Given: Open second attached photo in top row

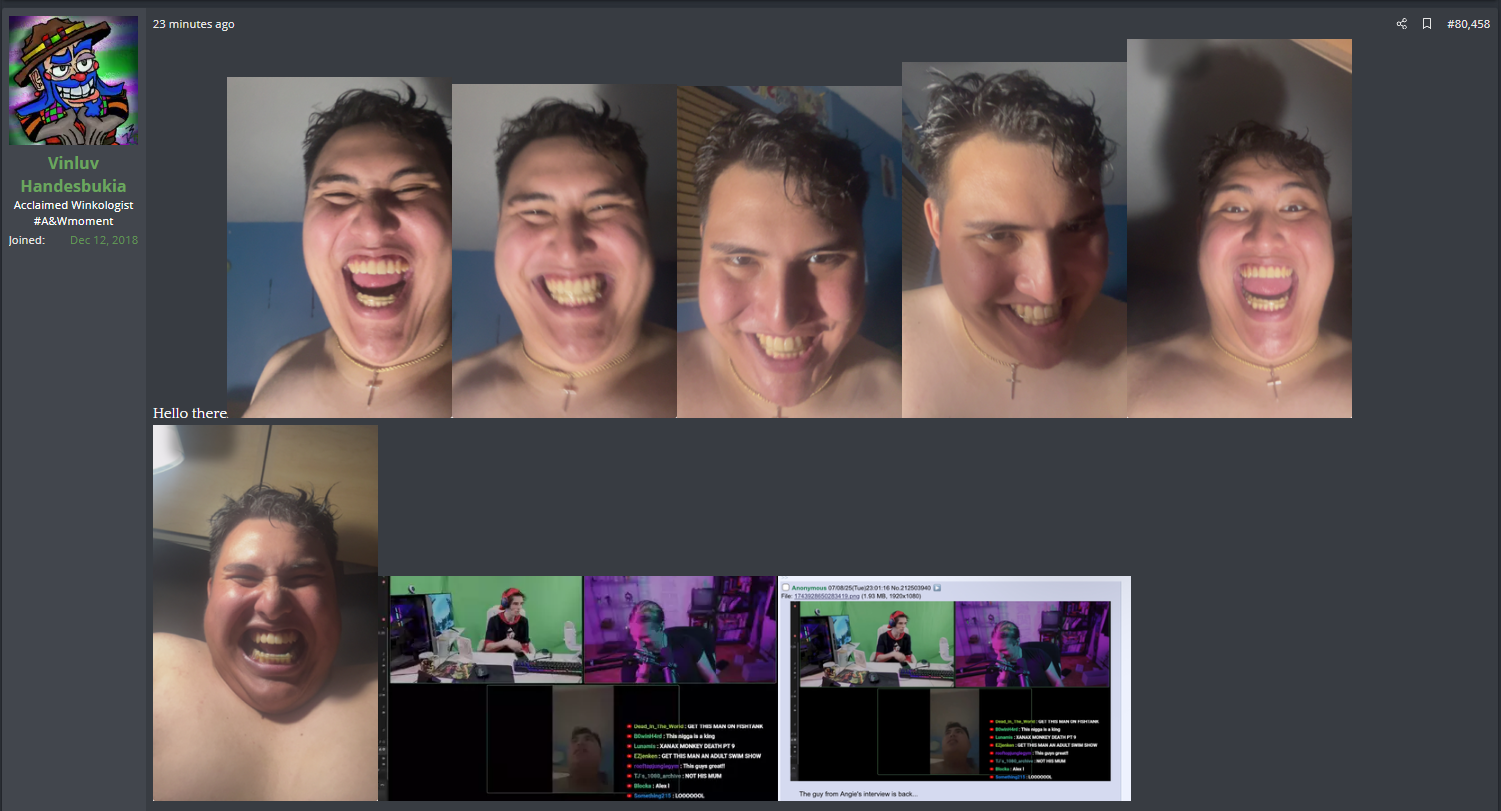Looking at the screenshot, I should (x=564, y=250).
